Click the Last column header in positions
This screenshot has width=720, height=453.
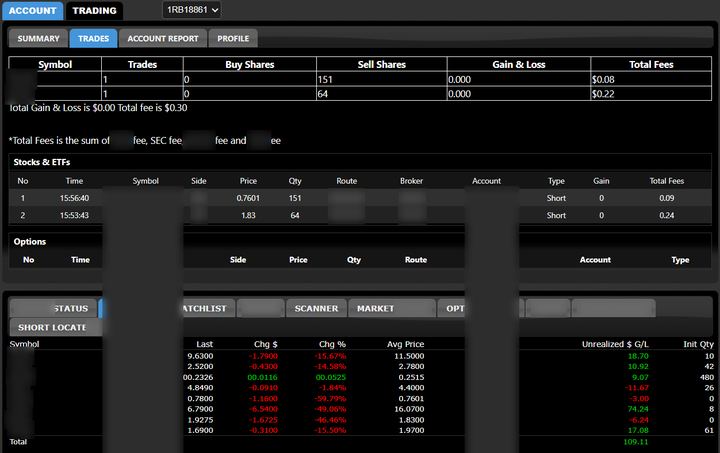pos(204,344)
